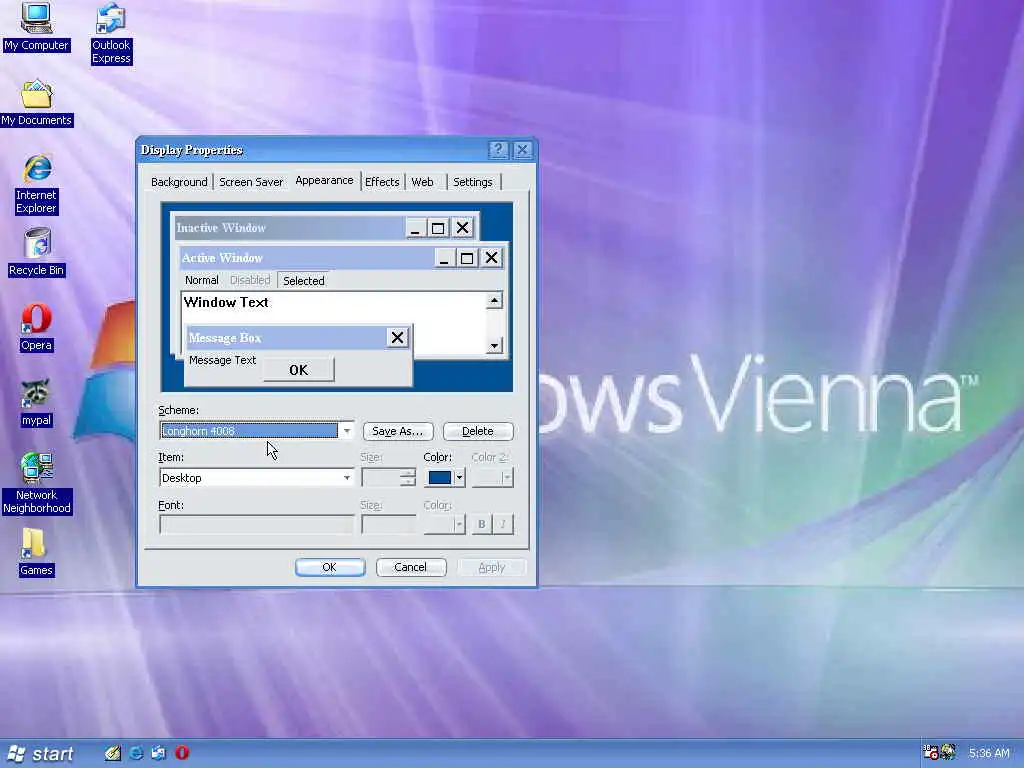Select the Network Neighborhood icon
The image size is (1024, 768).
pos(37,483)
